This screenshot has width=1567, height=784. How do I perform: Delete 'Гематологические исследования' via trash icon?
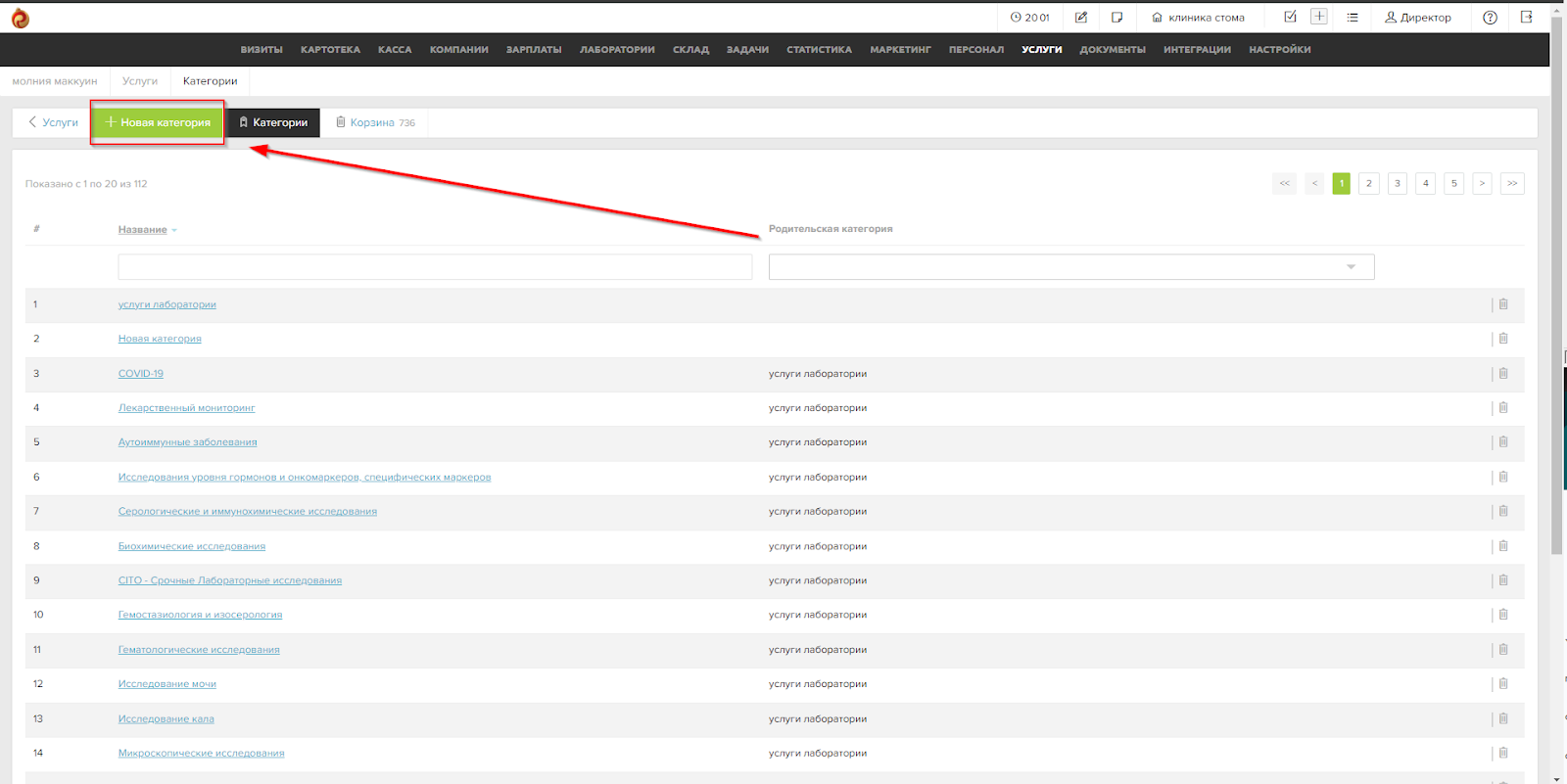coord(1503,649)
